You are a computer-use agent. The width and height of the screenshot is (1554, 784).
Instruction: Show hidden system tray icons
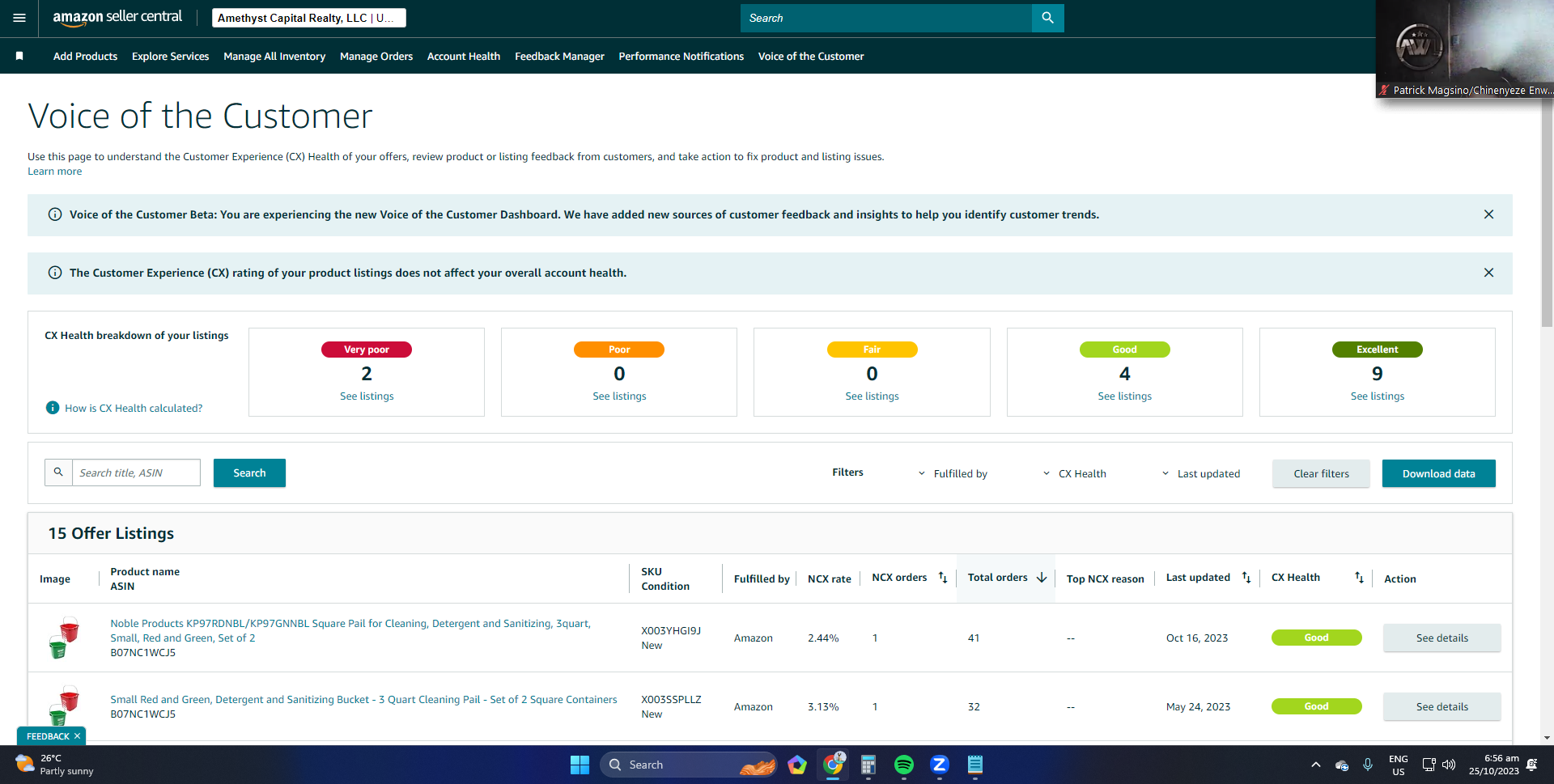pos(1316,765)
